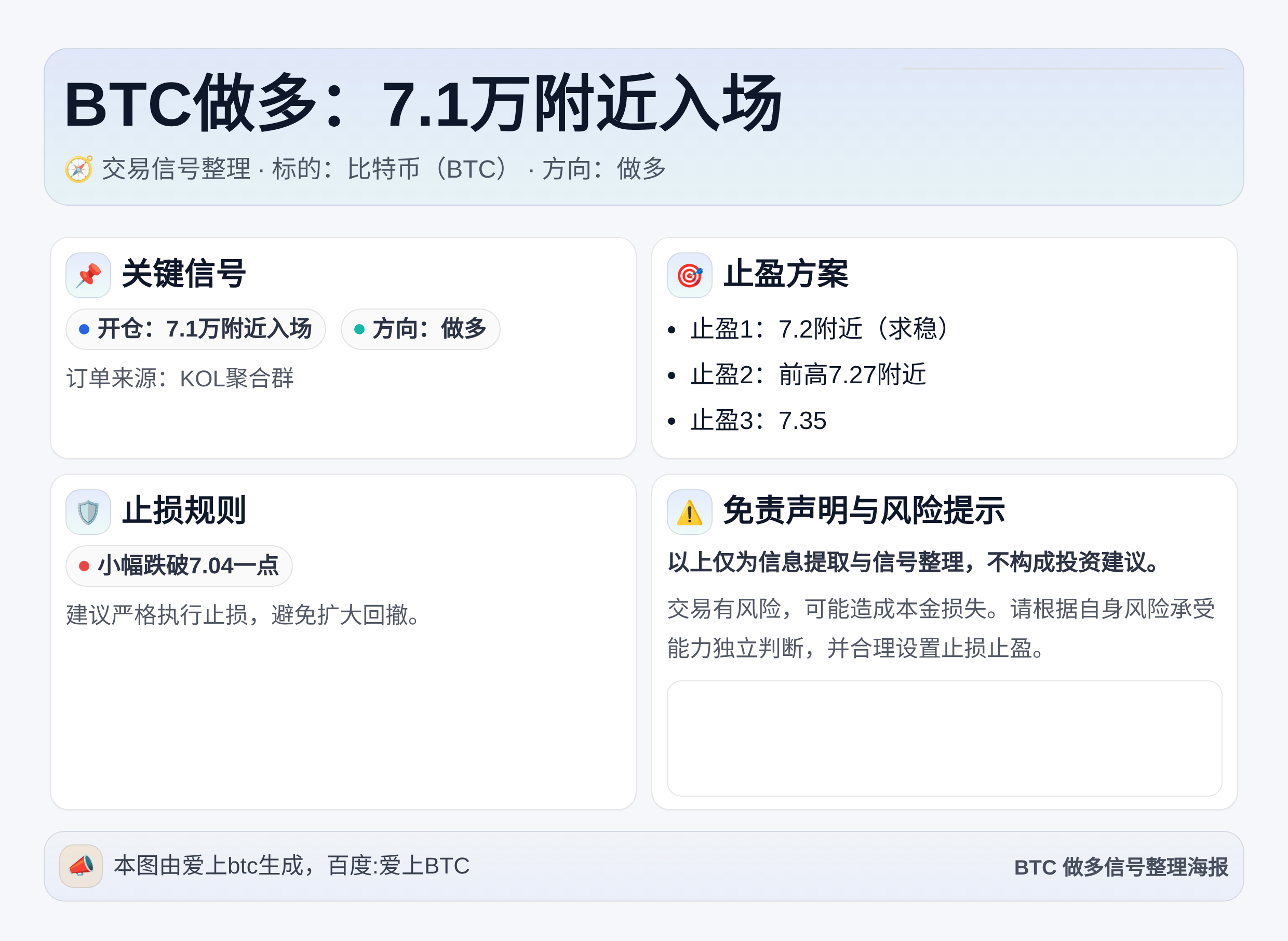Click the line 止盈3：7.35

[x=758, y=420]
